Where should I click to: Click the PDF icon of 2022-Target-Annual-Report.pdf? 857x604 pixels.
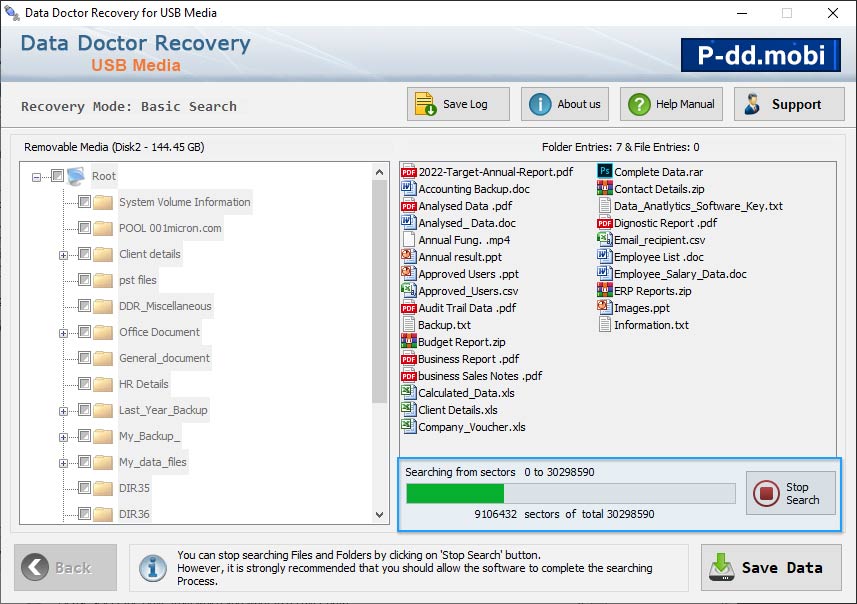coord(408,172)
